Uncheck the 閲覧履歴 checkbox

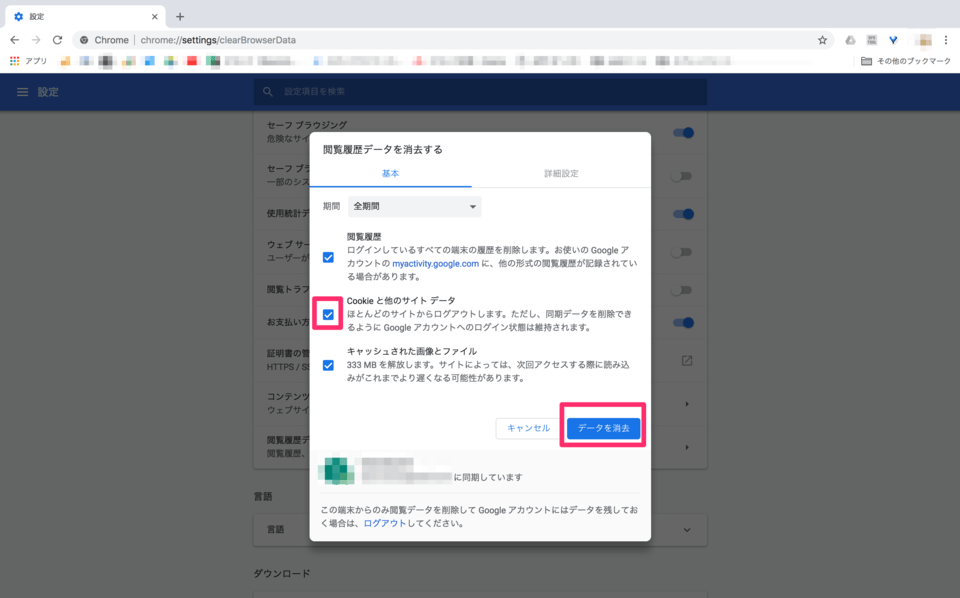pyautogui.click(x=328, y=258)
